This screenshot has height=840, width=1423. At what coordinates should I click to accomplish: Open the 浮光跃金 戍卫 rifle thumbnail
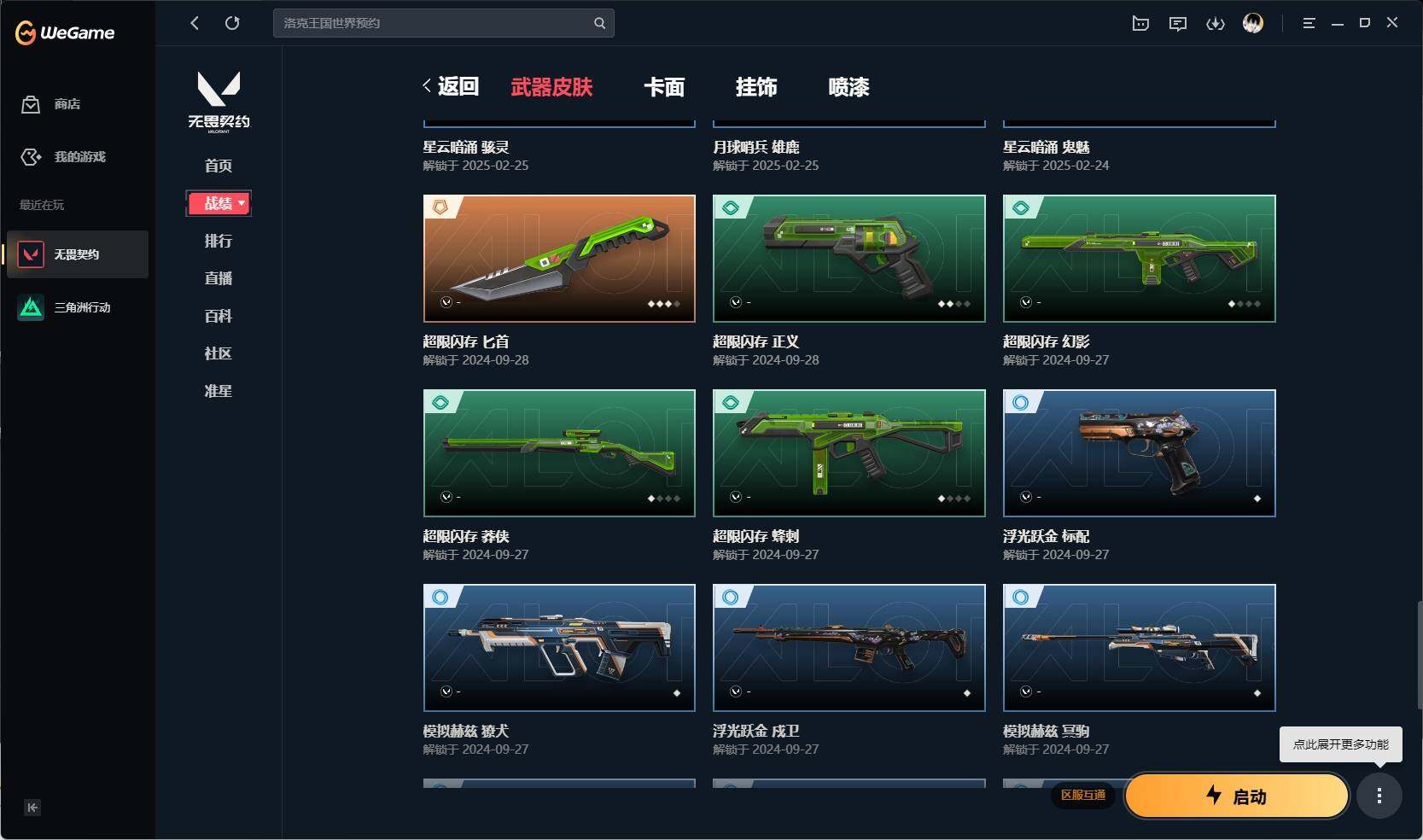(849, 648)
